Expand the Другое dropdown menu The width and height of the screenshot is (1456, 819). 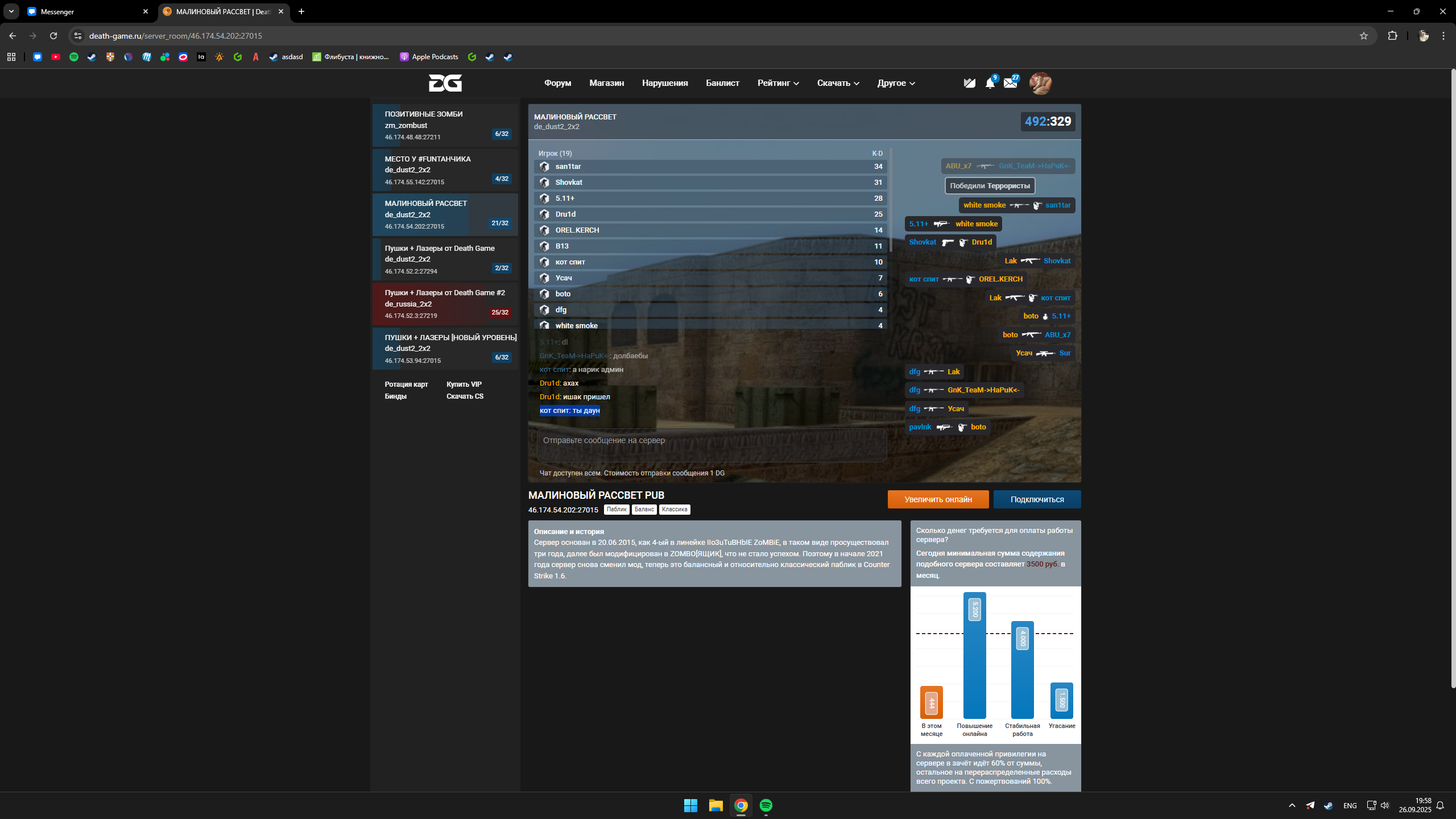[896, 83]
